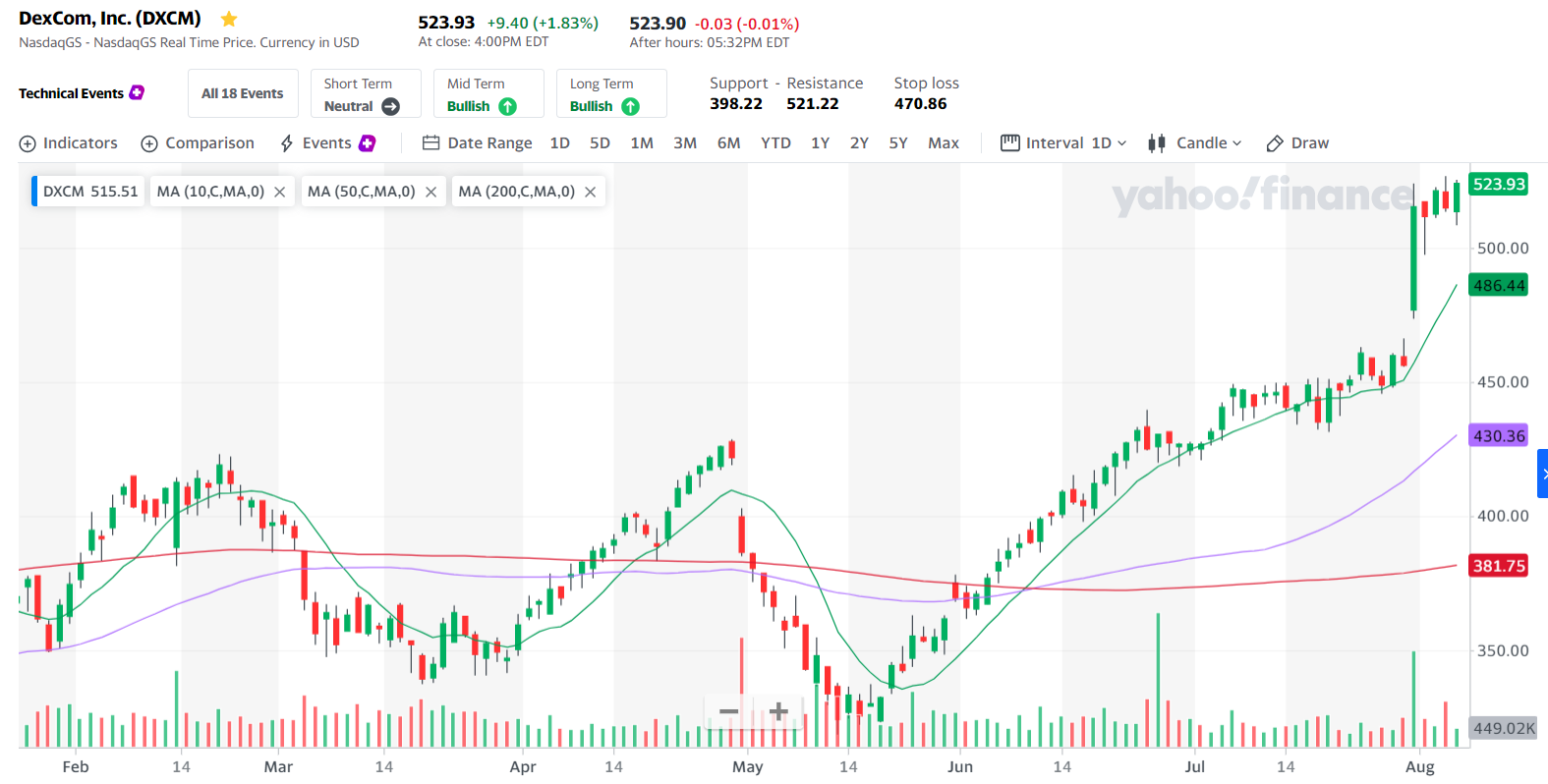This screenshot has height=784, width=1548.
Task: Click the Comparison plus-circle icon
Action: coord(149,143)
